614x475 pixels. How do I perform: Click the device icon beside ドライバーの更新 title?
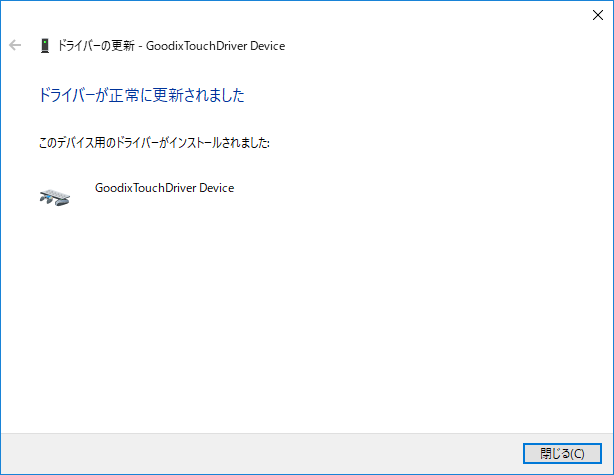coord(45,46)
